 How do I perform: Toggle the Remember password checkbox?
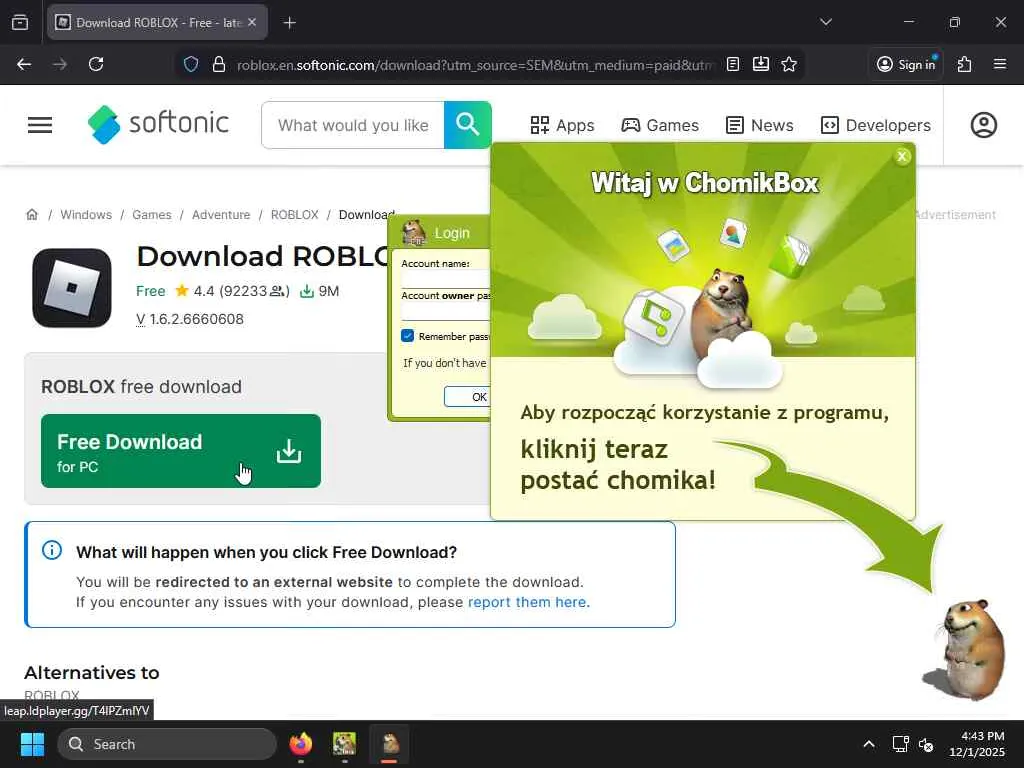(408, 336)
